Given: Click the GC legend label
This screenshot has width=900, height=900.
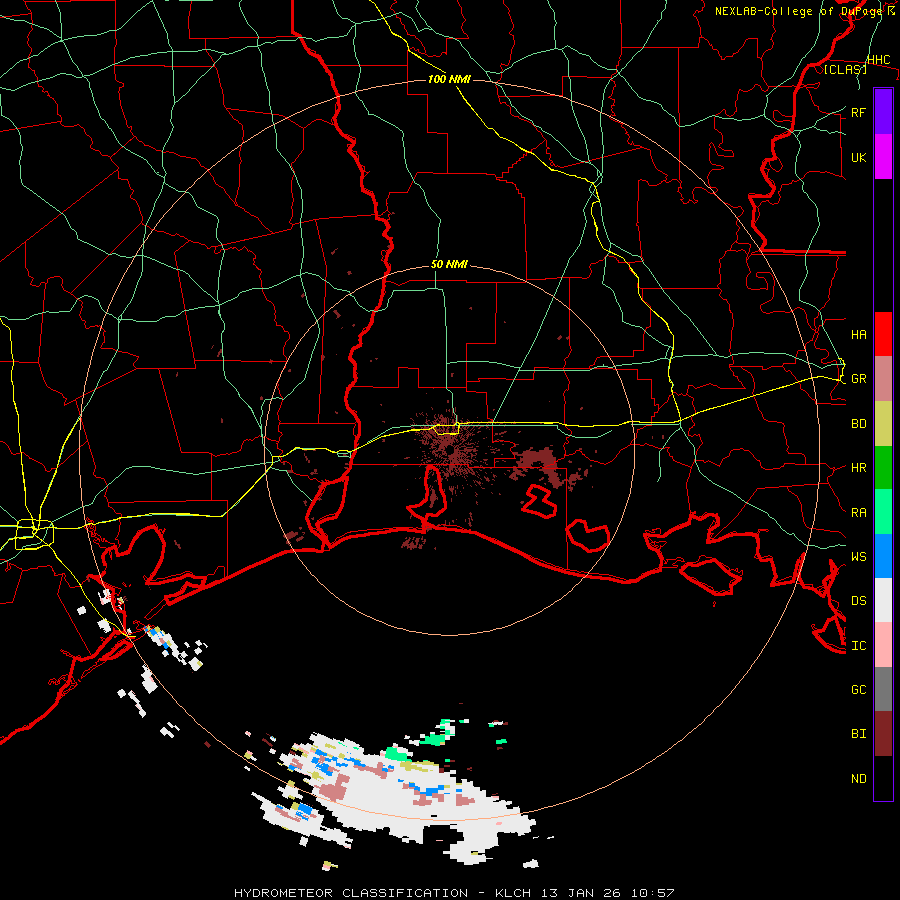Looking at the screenshot, I should [x=859, y=690].
